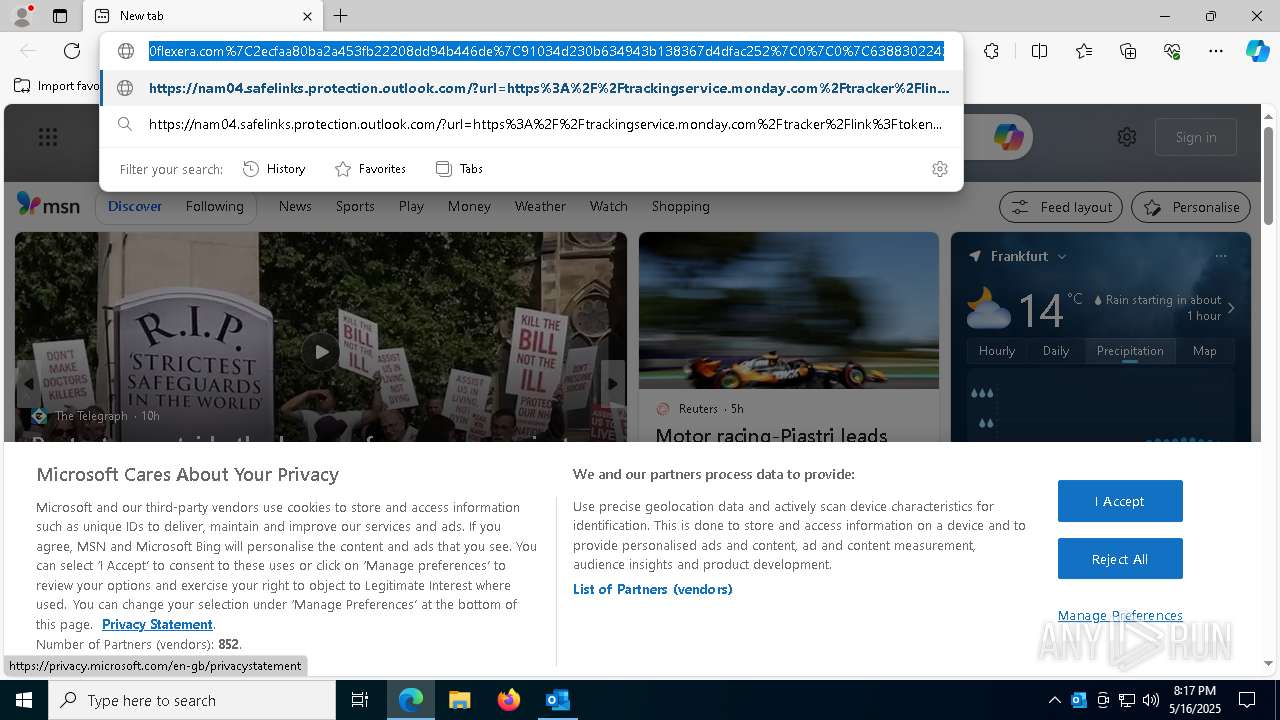Show hidden system tray icons

1054,700
